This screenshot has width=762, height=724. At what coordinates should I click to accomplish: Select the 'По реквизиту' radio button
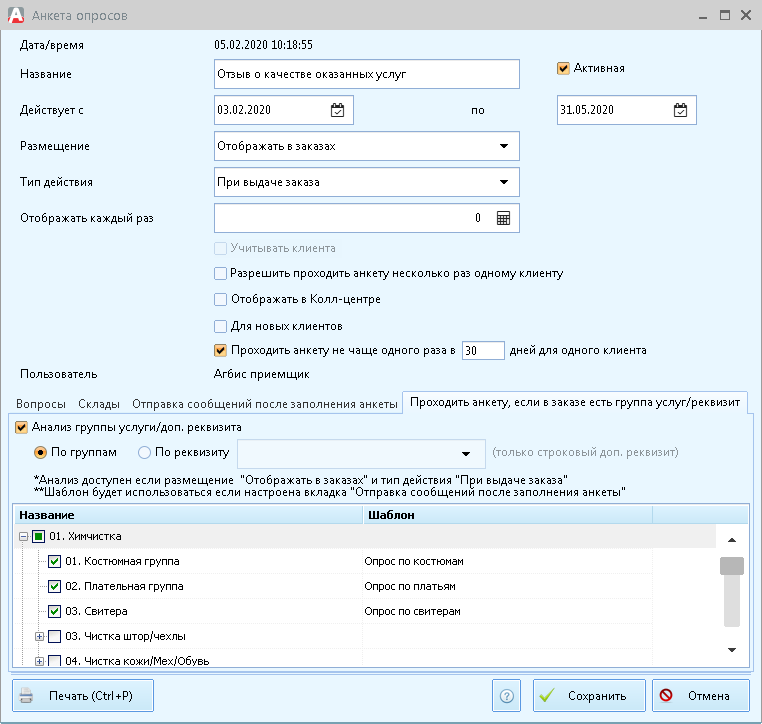pos(144,453)
